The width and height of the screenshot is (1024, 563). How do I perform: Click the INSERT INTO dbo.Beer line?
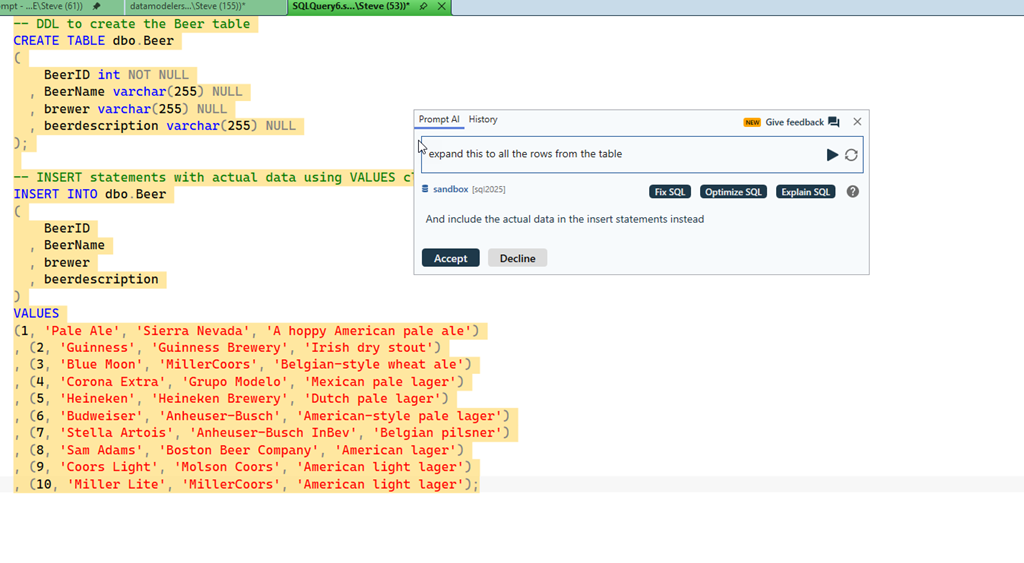[x=90, y=194]
